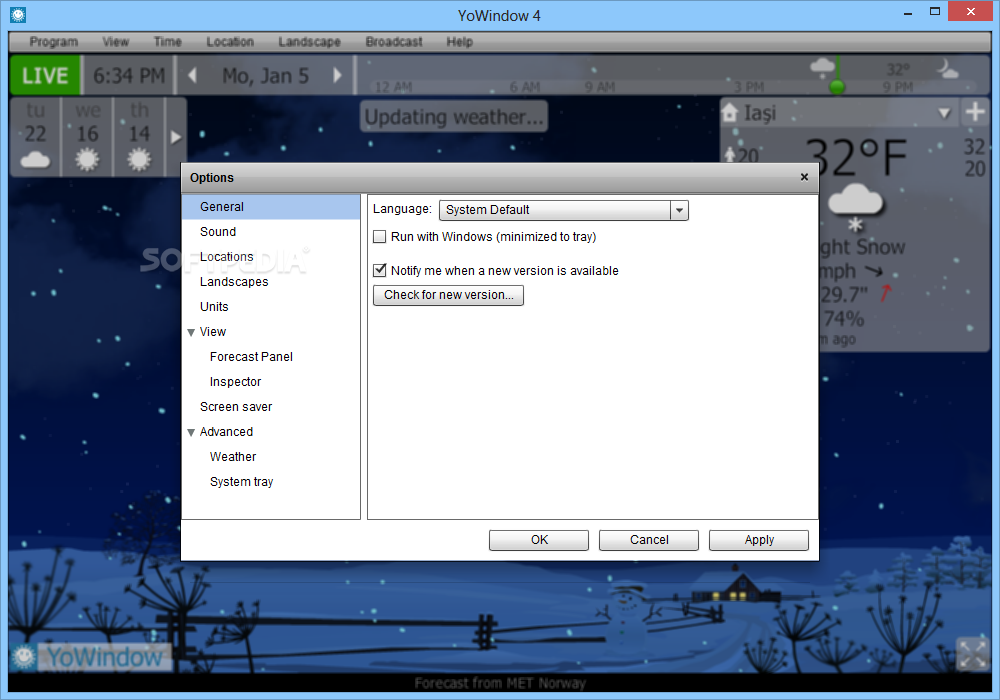Click Check for new version button
Viewport: 1000px width, 700px height.
(448, 295)
